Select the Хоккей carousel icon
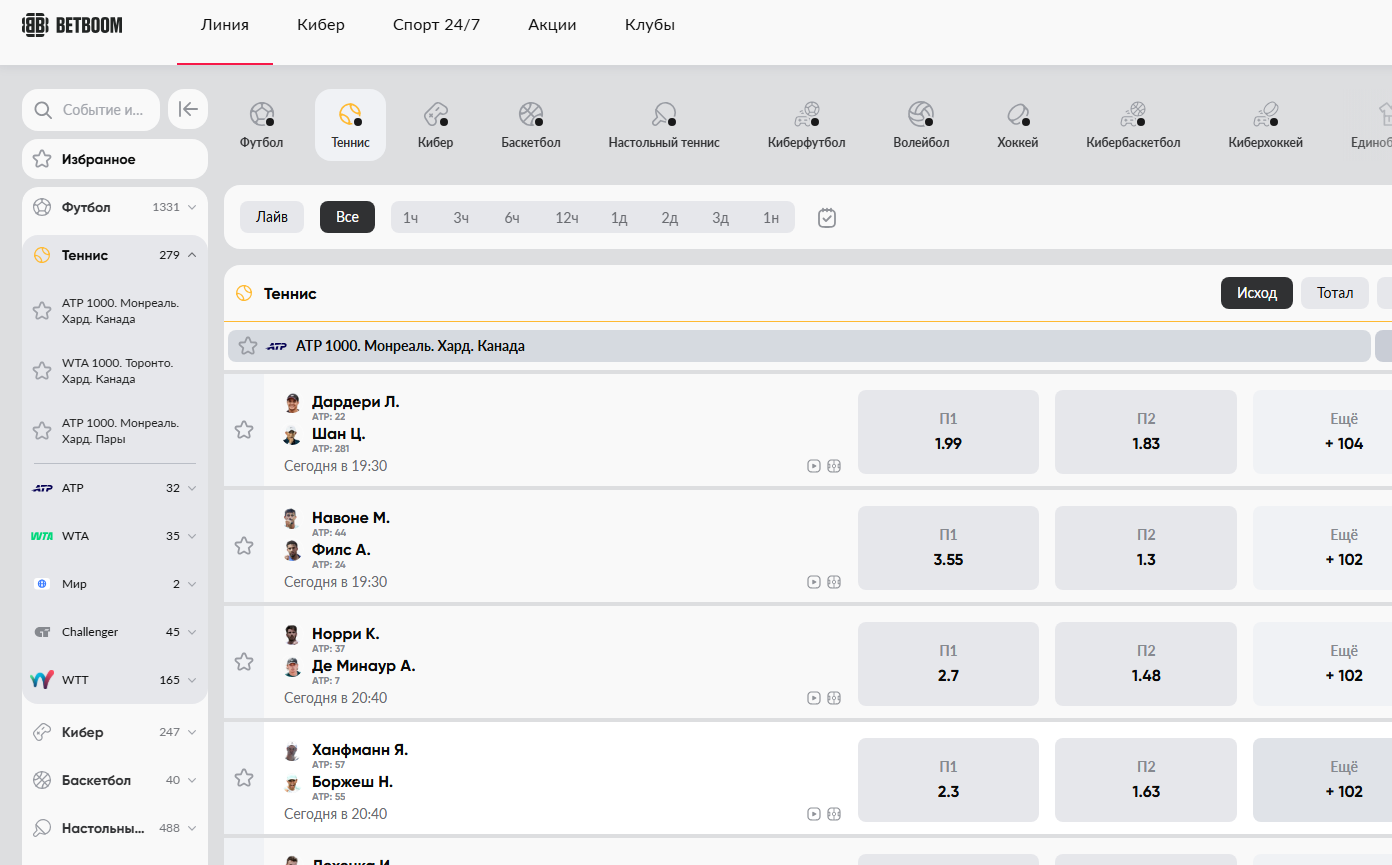The height and width of the screenshot is (865, 1392). pyautogui.click(x=1018, y=125)
